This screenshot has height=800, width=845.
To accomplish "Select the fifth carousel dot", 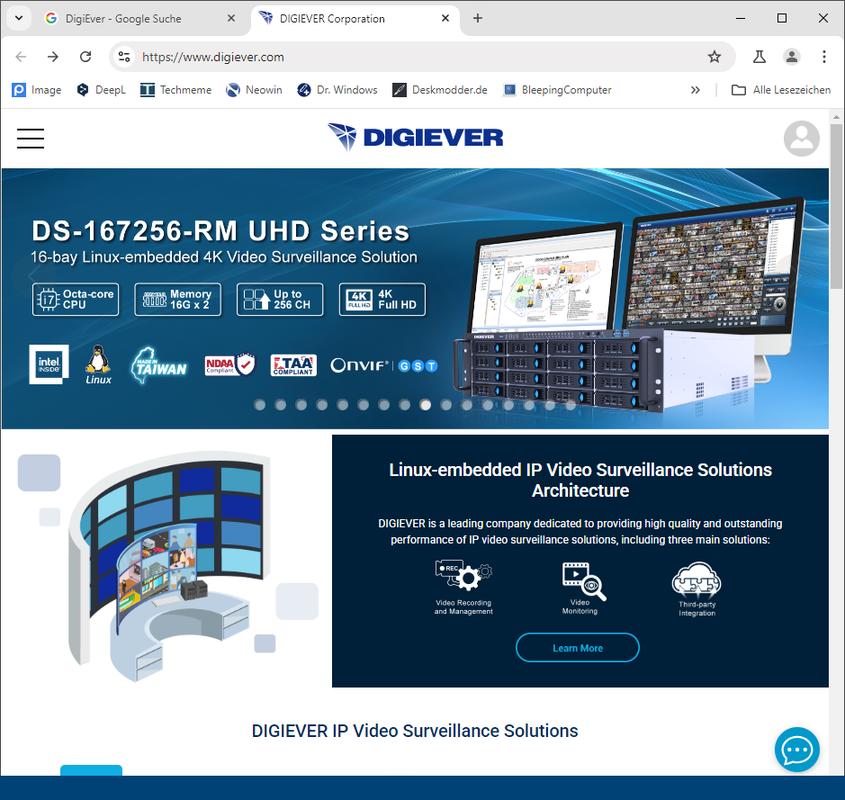I will click(x=343, y=405).
